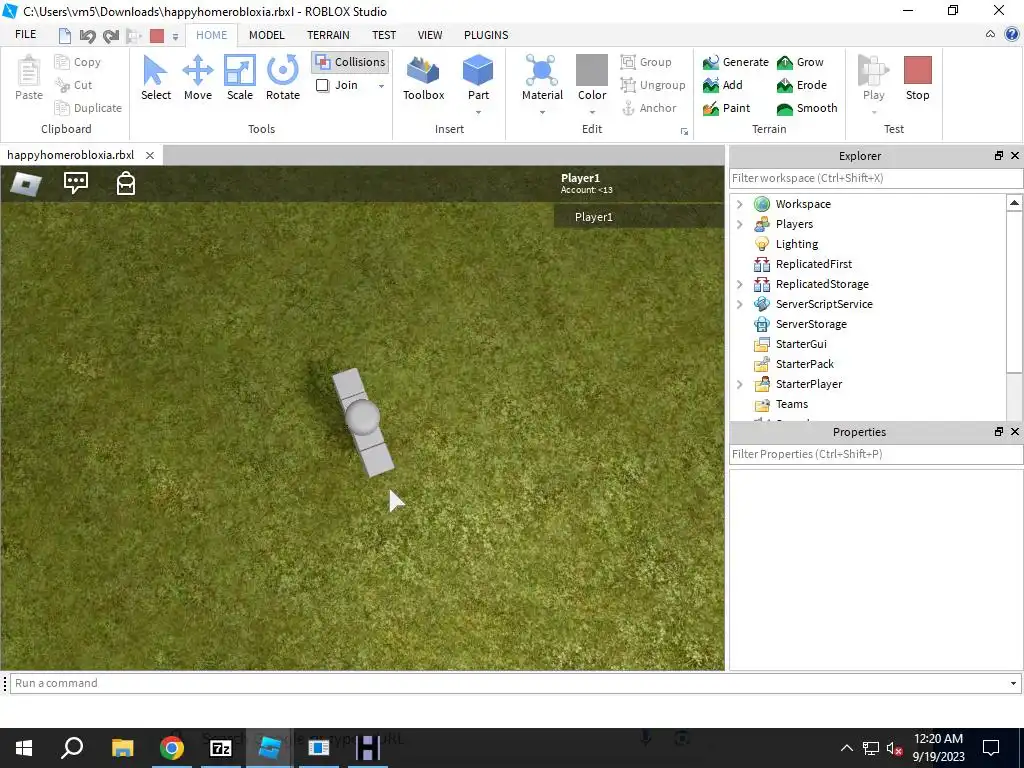Open the Join options dropdown arrow
The height and width of the screenshot is (768, 1024).
(381, 86)
